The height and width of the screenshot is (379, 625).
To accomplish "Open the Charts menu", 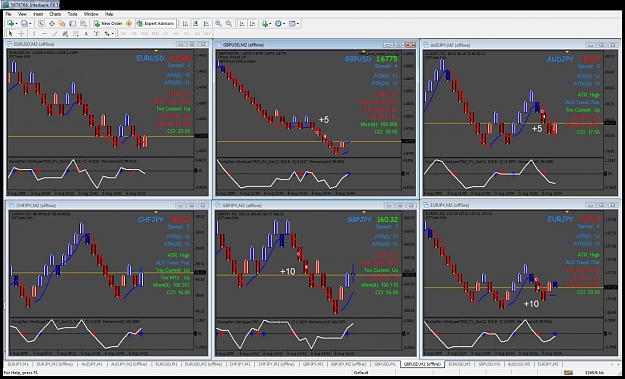I will pos(55,14).
